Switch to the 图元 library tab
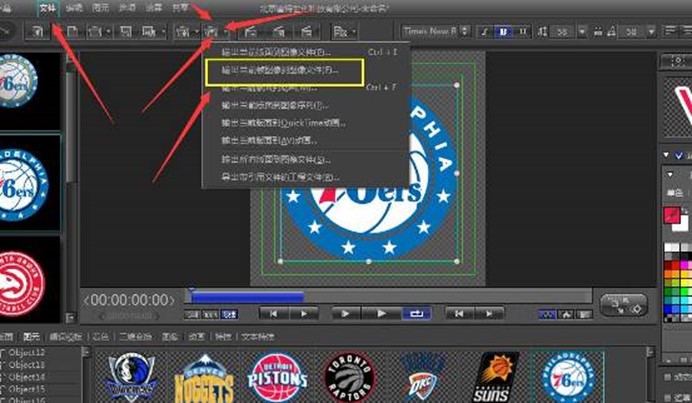The width and height of the screenshot is (692, 403). (32, 337)
